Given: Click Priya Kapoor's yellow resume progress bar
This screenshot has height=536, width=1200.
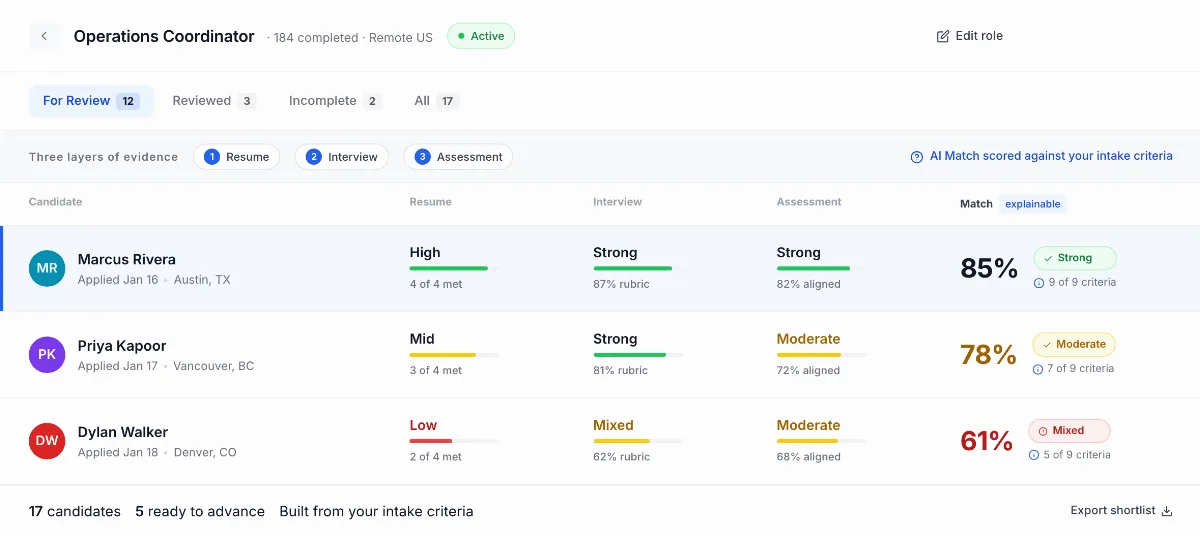Looking at the screenshot, I should coord(454,354).
